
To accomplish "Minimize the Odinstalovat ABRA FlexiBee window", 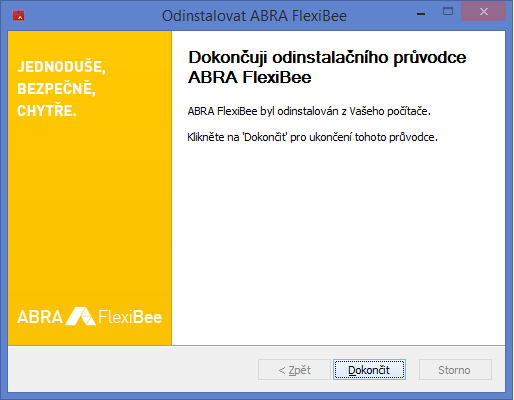I will click(x=421, y=14).
